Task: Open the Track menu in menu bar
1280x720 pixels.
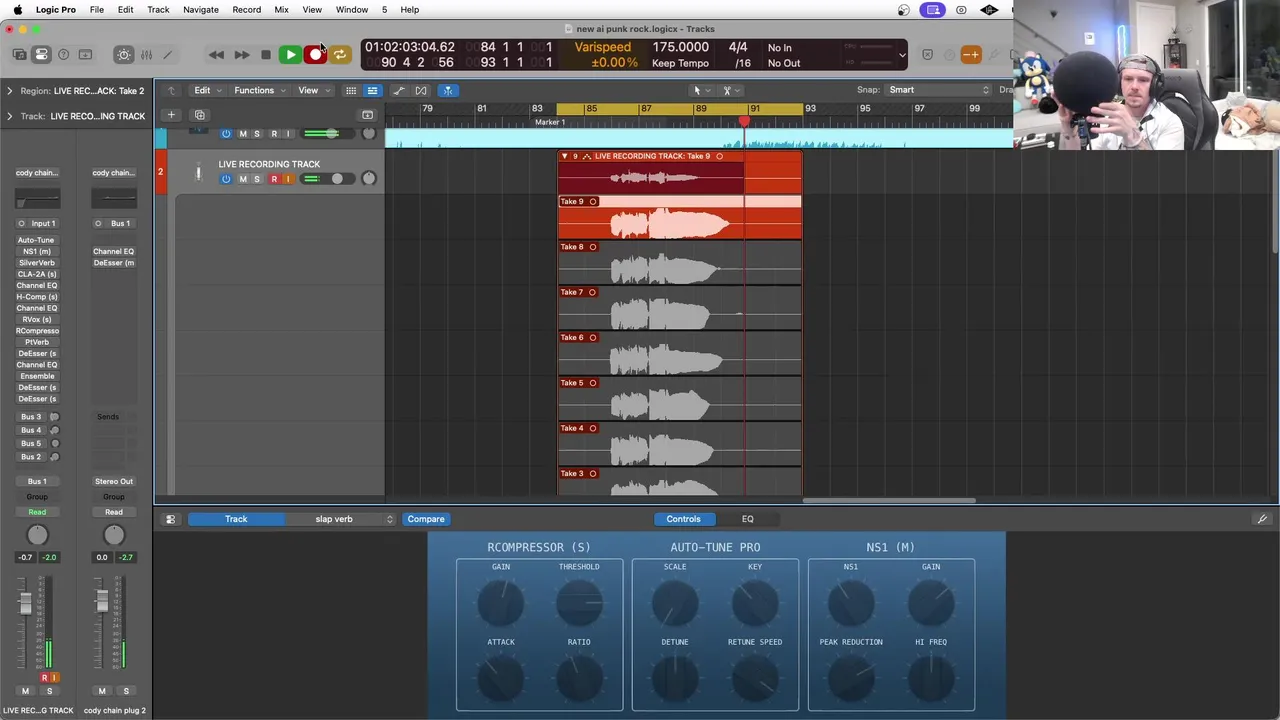Action: tap(158, 10)
